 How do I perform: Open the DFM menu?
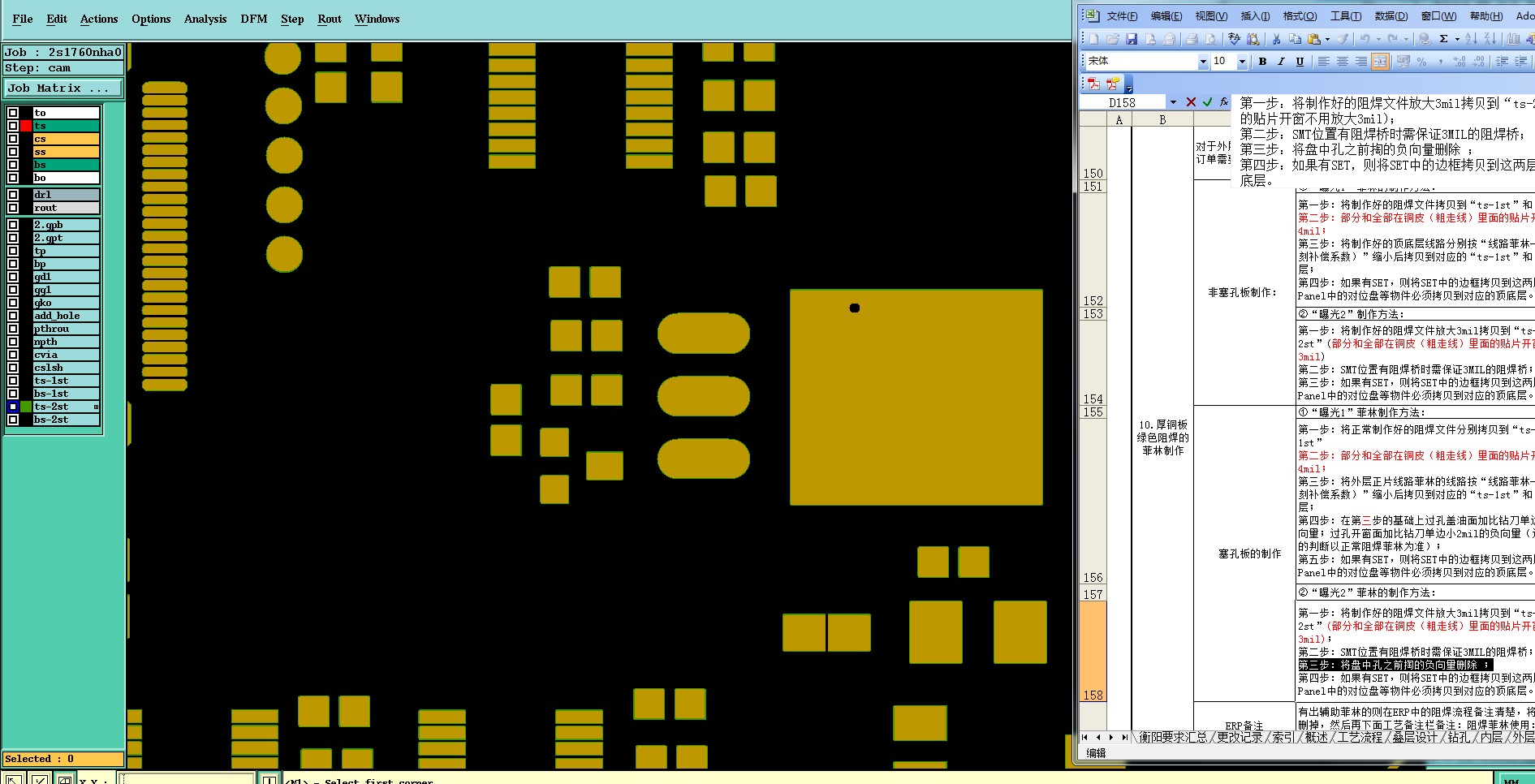coord(254,19)
